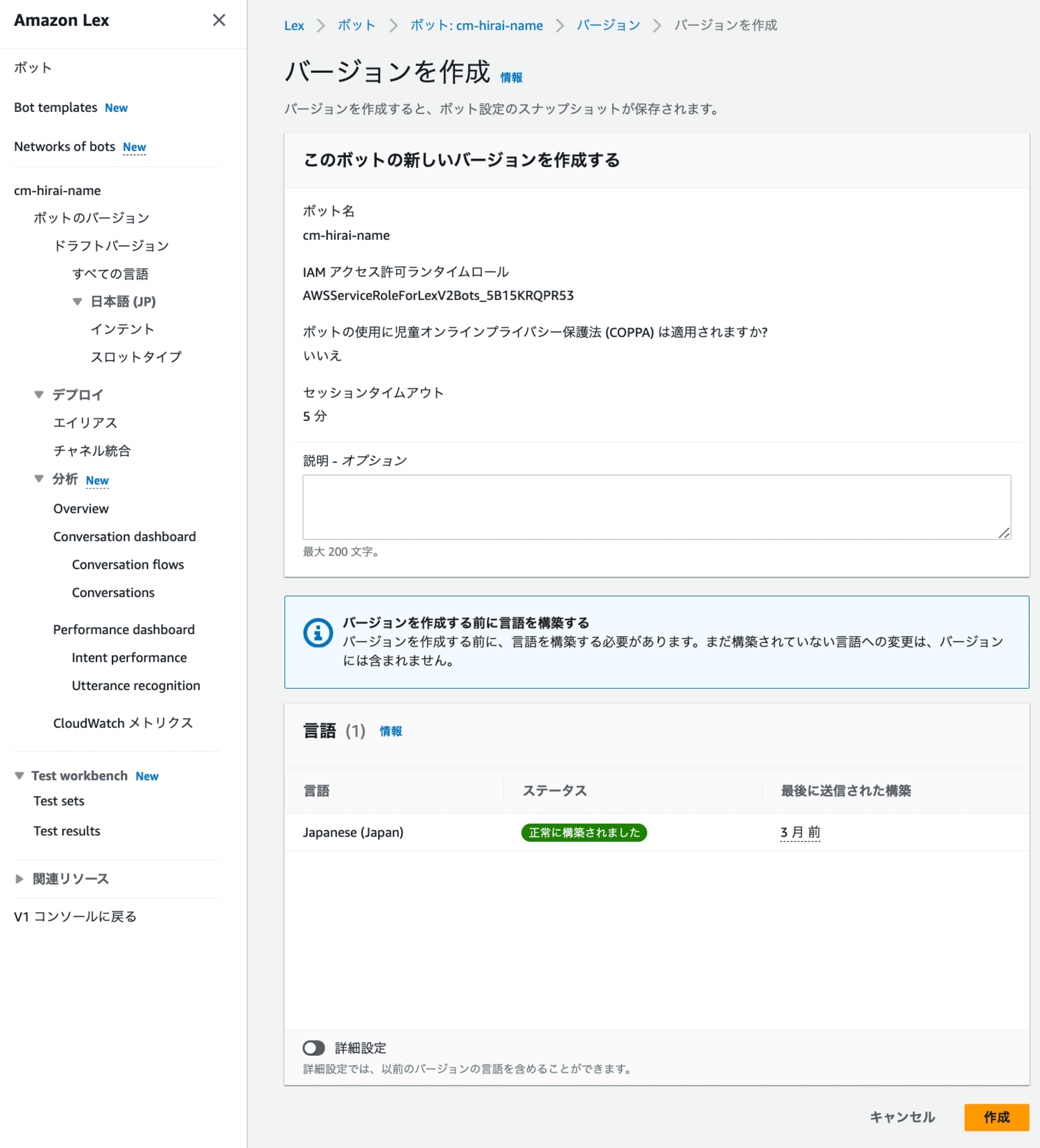Click the AWSServiceRoleForLexV2Bots_5B15KRQPR53 role text
Image resolution: width=1040 pixels, height=1148 pixels.
(x=438, y=295)
